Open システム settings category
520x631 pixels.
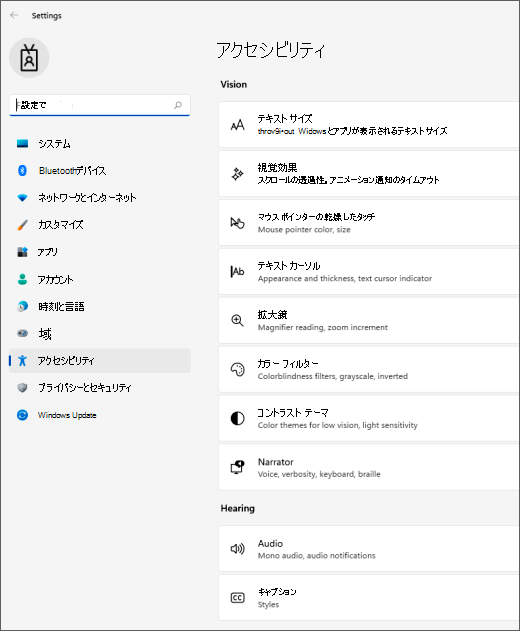pos(99,144)
